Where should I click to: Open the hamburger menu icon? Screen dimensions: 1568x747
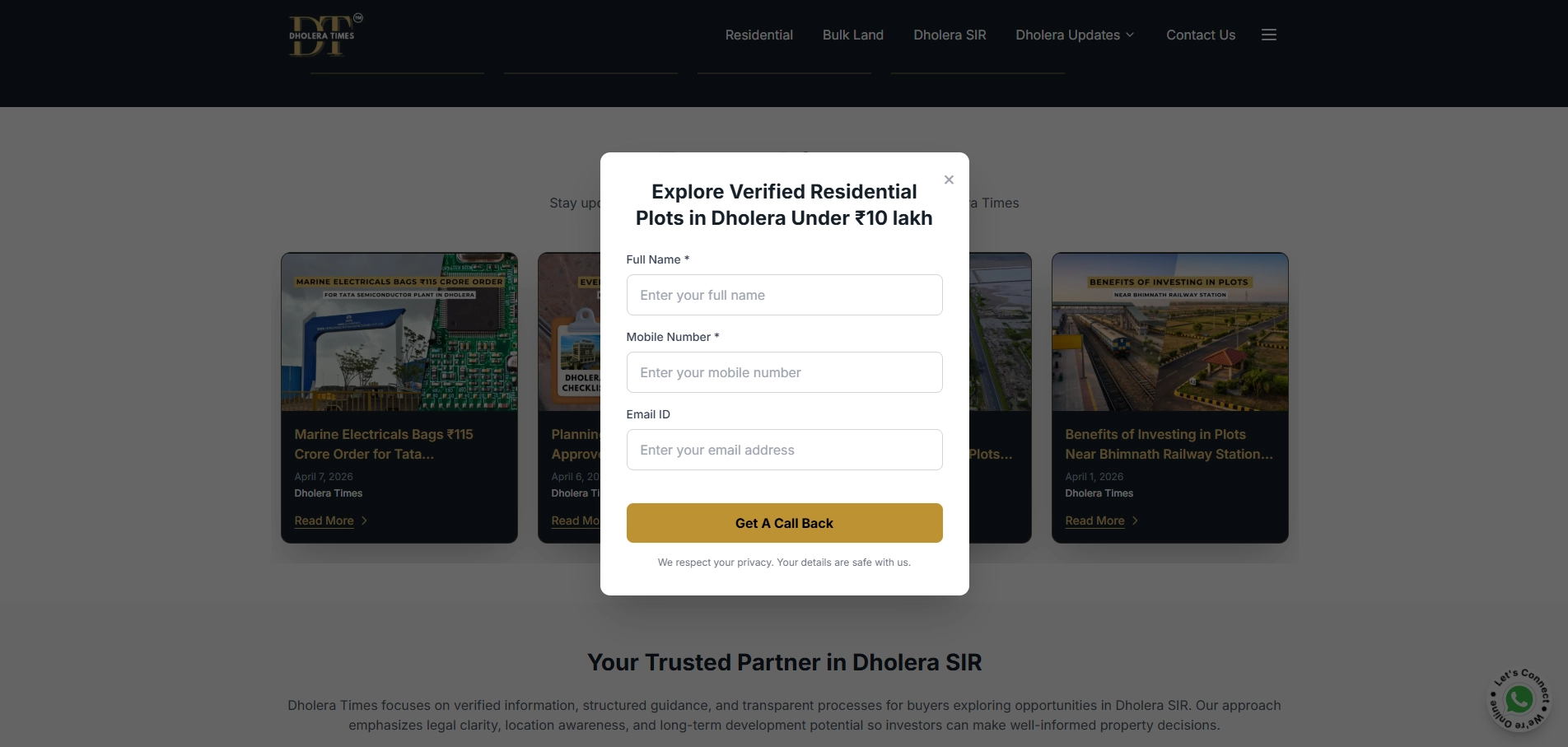pos(1269,35)
